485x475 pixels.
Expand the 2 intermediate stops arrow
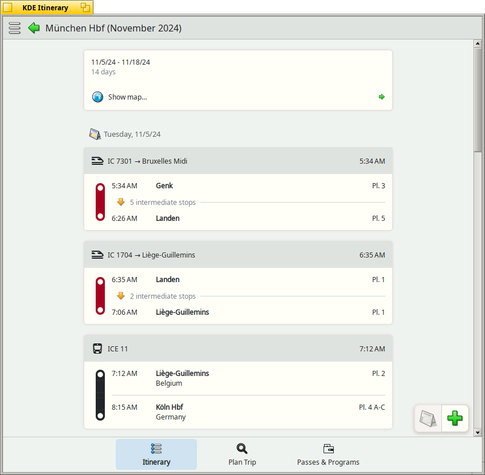[x=121, y=296]
